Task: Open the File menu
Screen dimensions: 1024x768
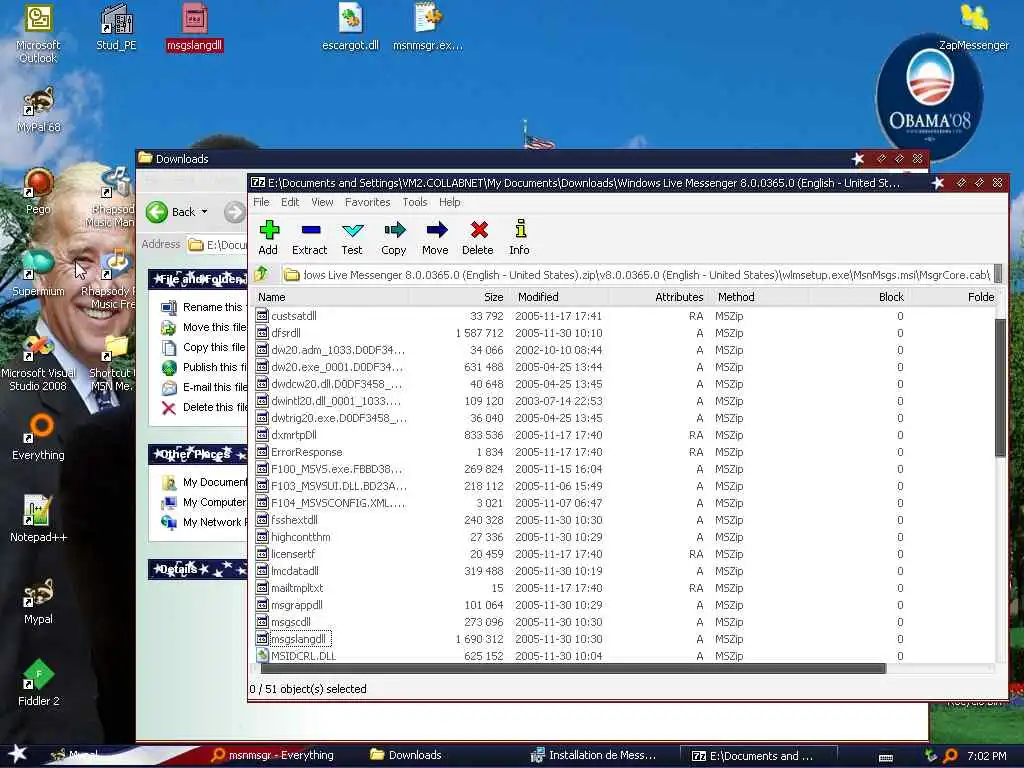Action: point(261,202)
